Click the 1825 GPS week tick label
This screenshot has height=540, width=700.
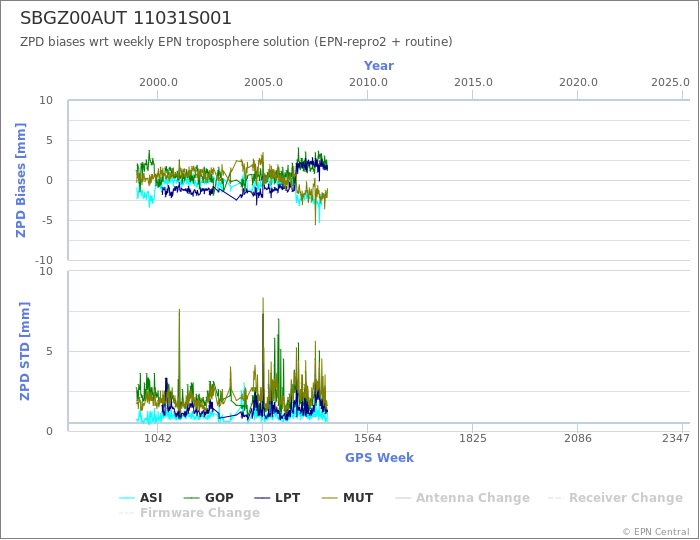coord(473,438)
